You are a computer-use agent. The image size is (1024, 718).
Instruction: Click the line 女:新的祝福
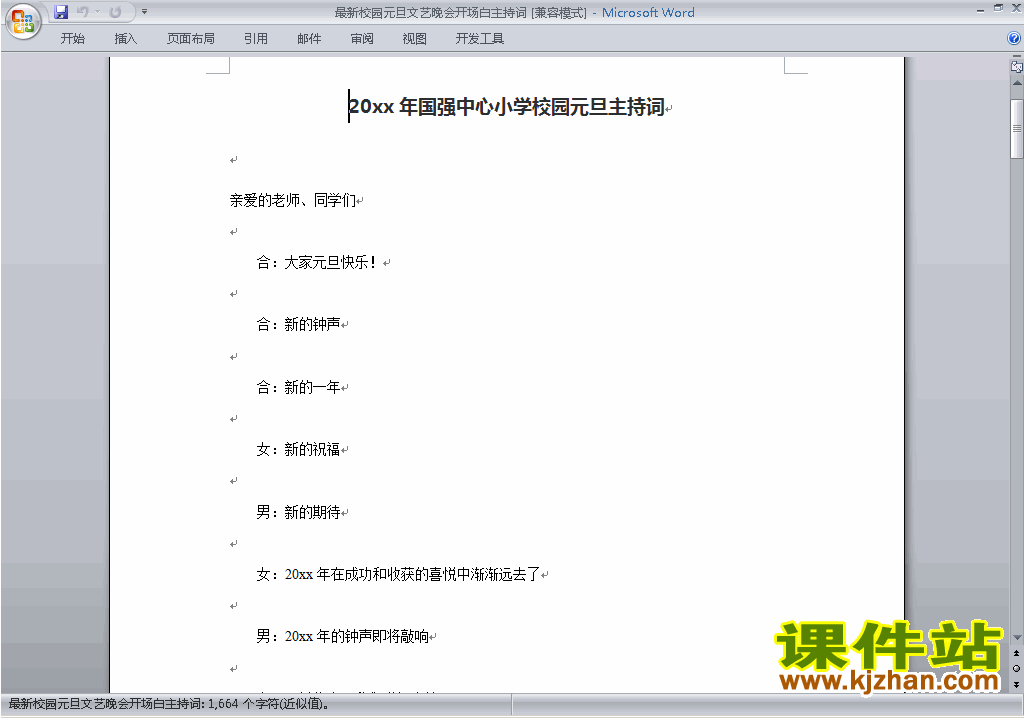298,449
